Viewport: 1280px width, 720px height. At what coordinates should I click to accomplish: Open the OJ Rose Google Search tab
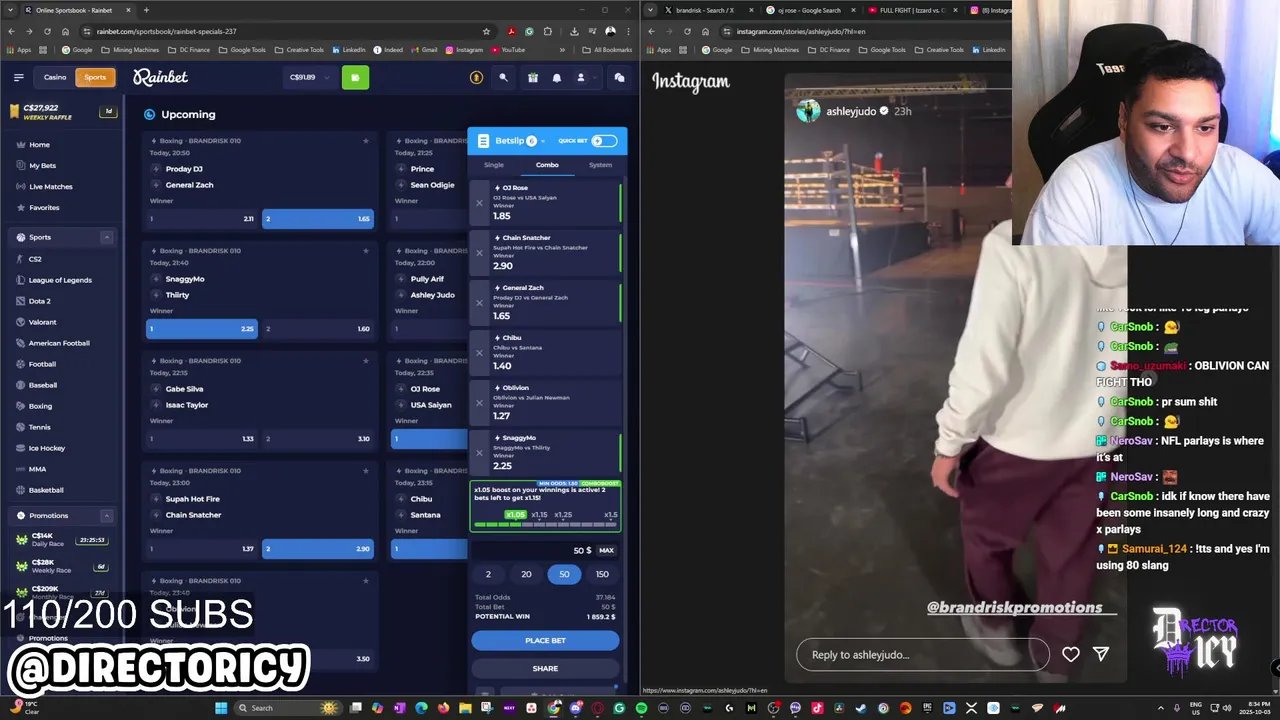click(x=809, y=10)
